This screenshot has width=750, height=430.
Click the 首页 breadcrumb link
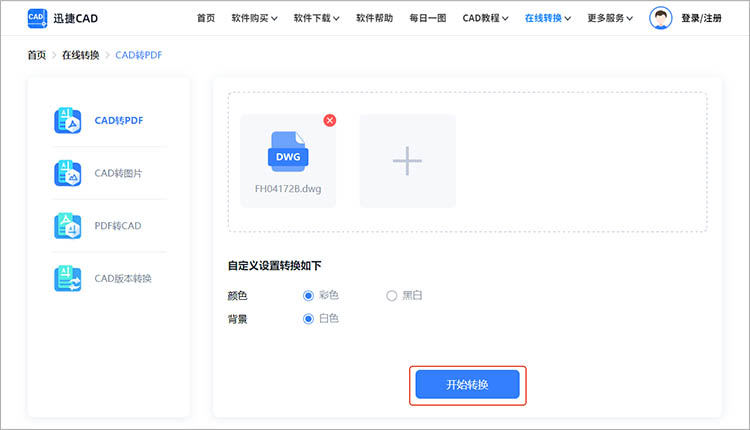(37, 55)
